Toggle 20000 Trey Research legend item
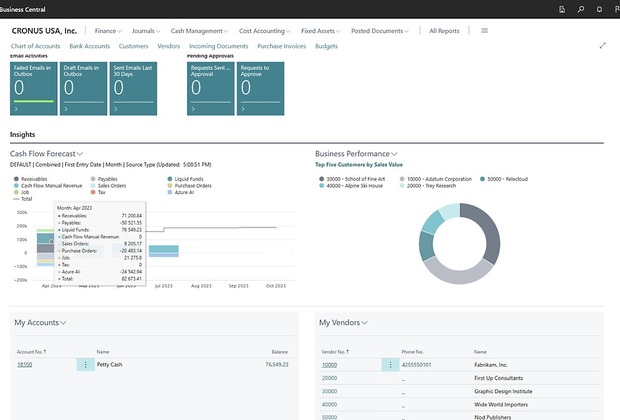This screenshot has width=620, height=420. point(428,185)
